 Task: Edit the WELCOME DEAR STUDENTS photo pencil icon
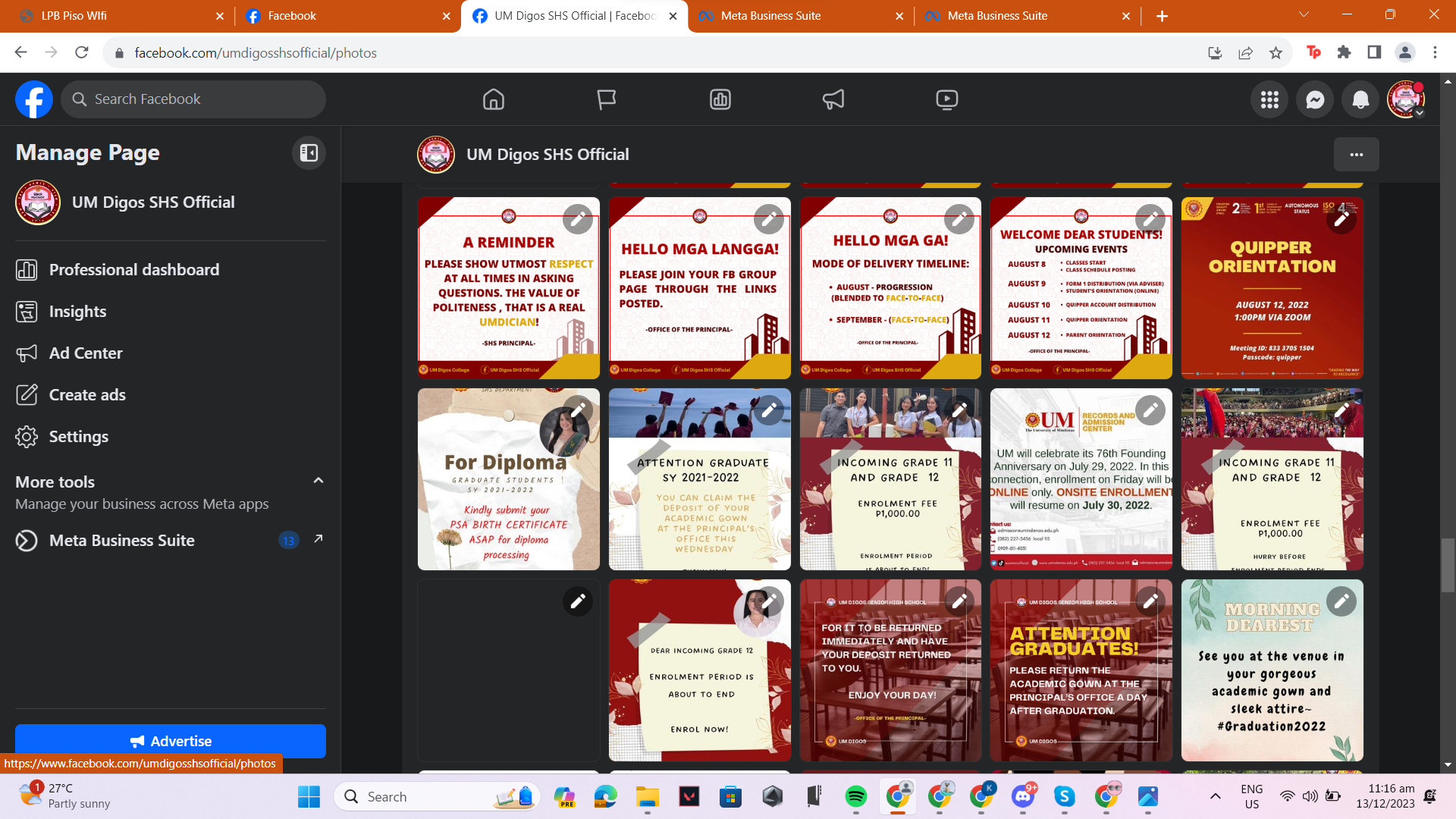pyautogui.click(x=1150, y=219)
